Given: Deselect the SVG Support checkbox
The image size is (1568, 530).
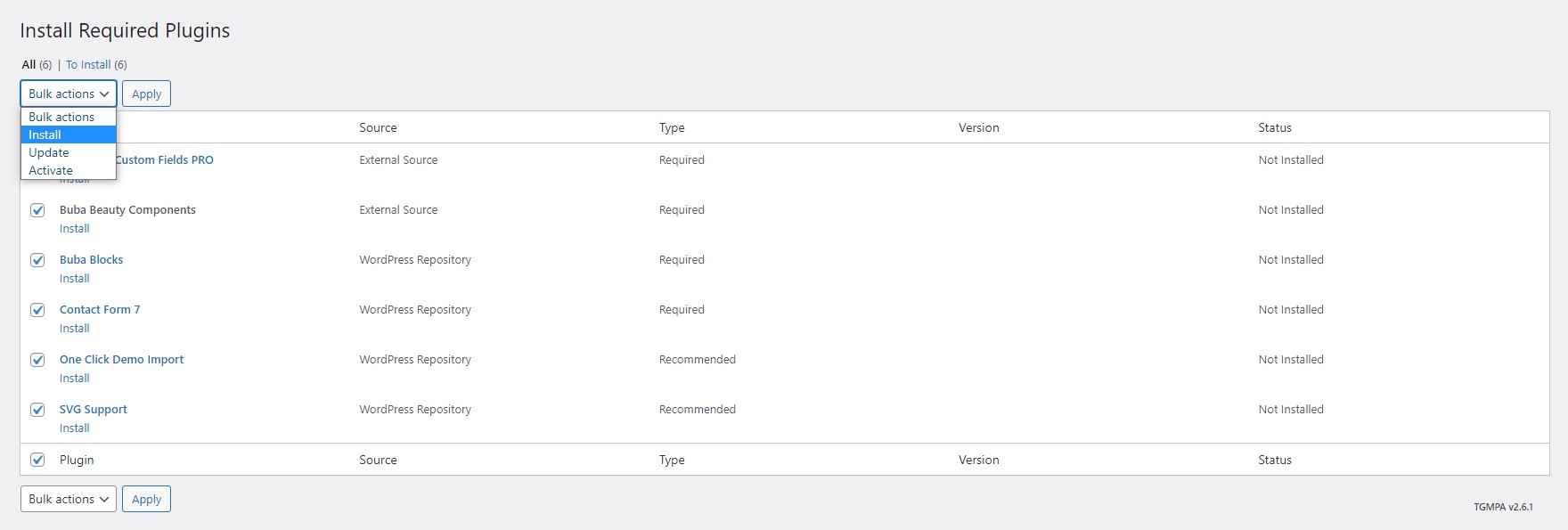Looking at the screenshot, I should [37, 410].
